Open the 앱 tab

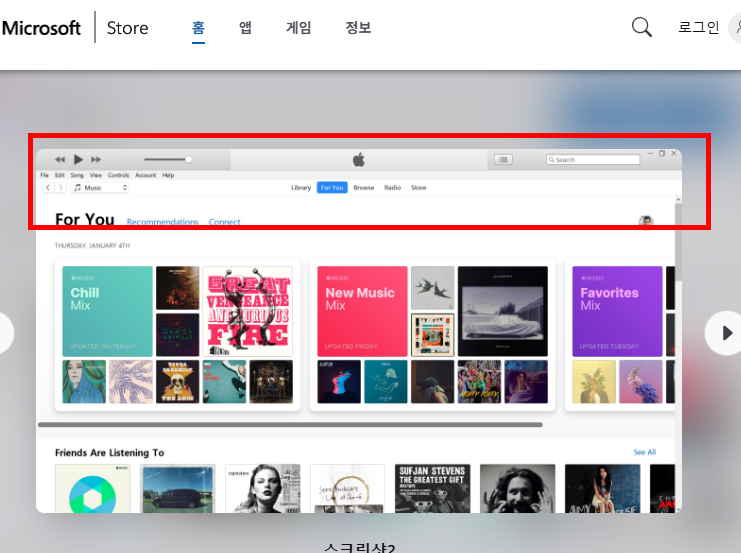(245, 27)
